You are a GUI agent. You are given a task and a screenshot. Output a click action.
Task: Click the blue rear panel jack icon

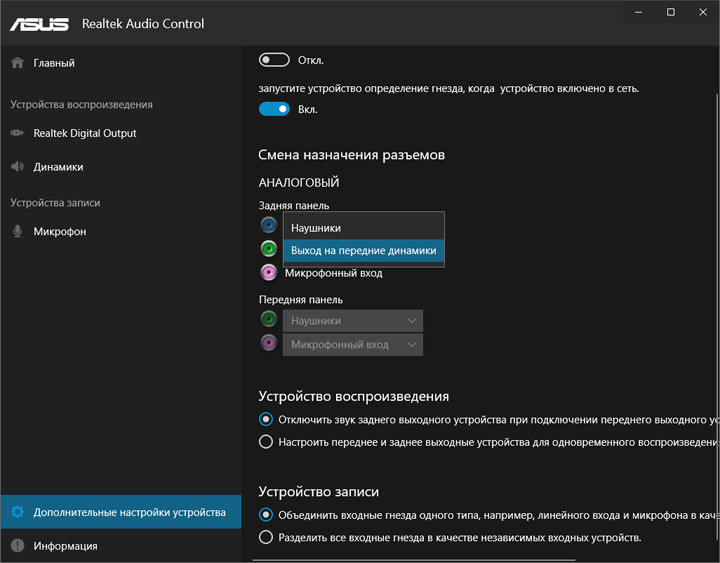[x=268, y=225]
